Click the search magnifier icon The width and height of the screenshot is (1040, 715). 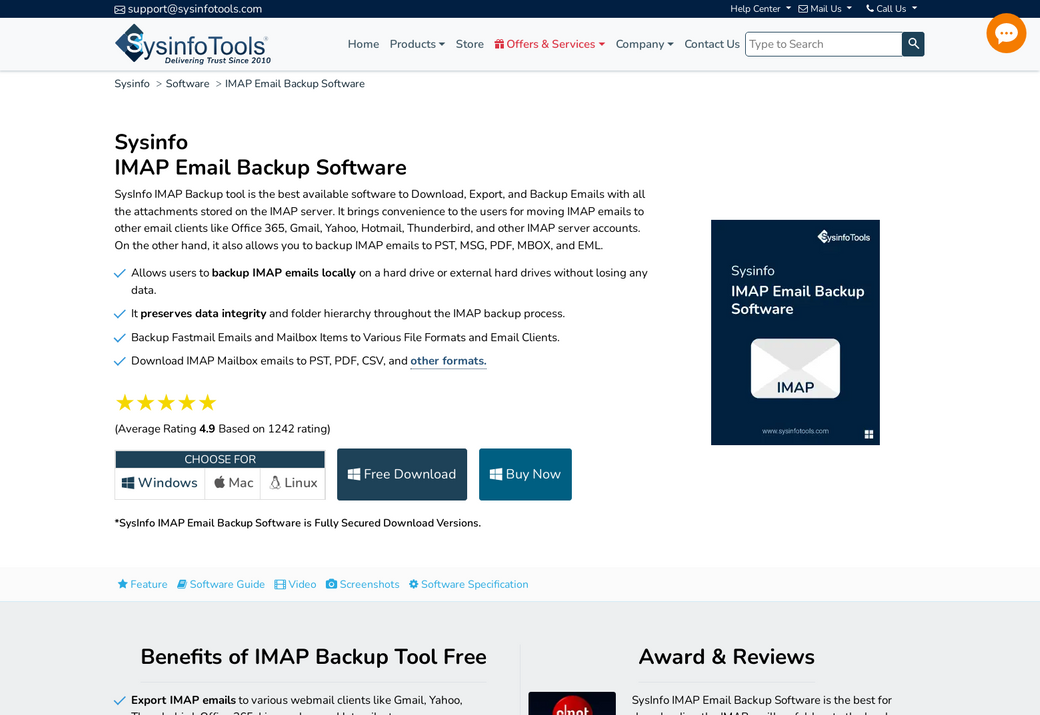click(x=913, y=44)
